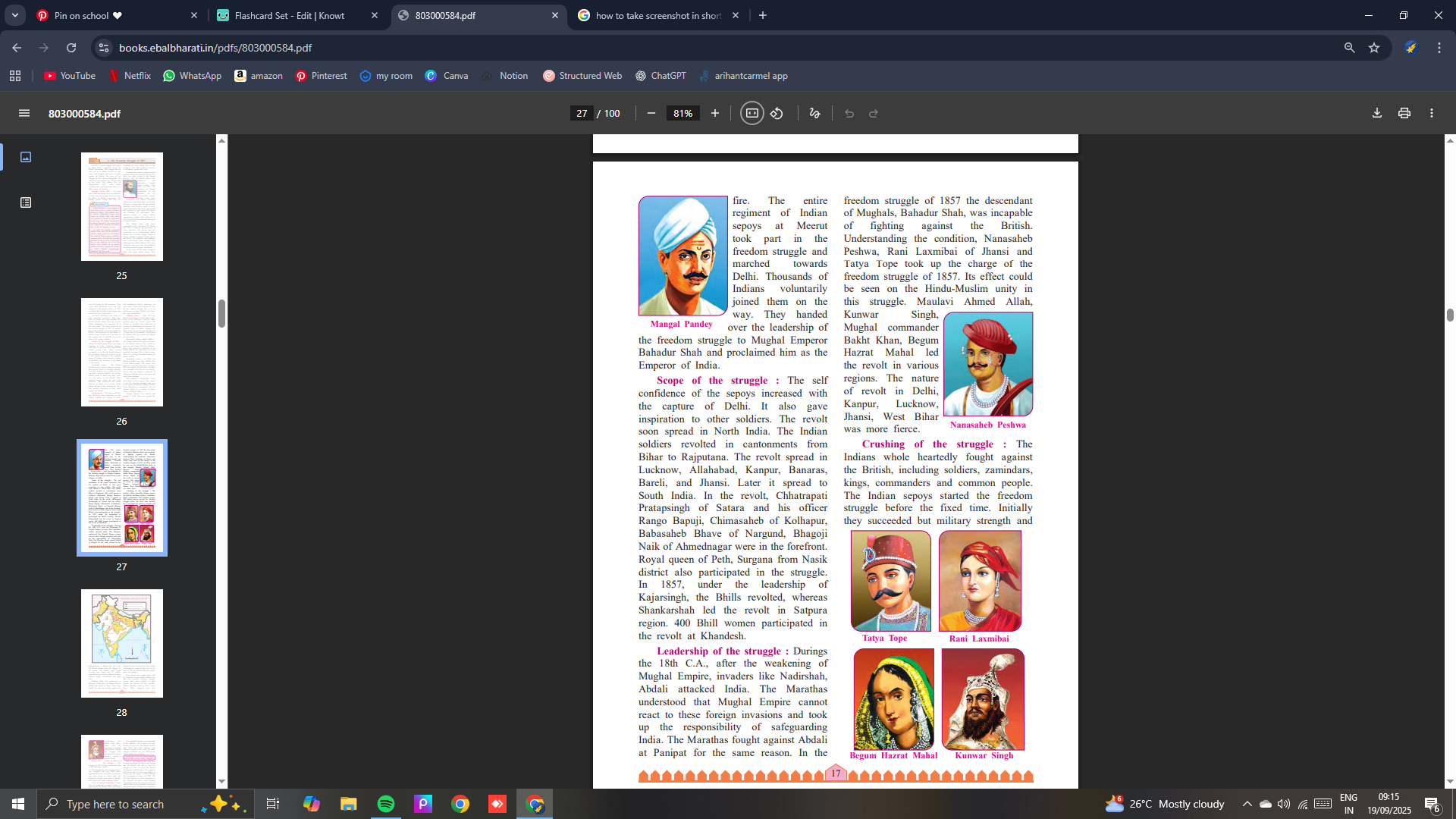Open the tab search dropdown arrow
Screen dimensions: 1456x819
[14, 15]
